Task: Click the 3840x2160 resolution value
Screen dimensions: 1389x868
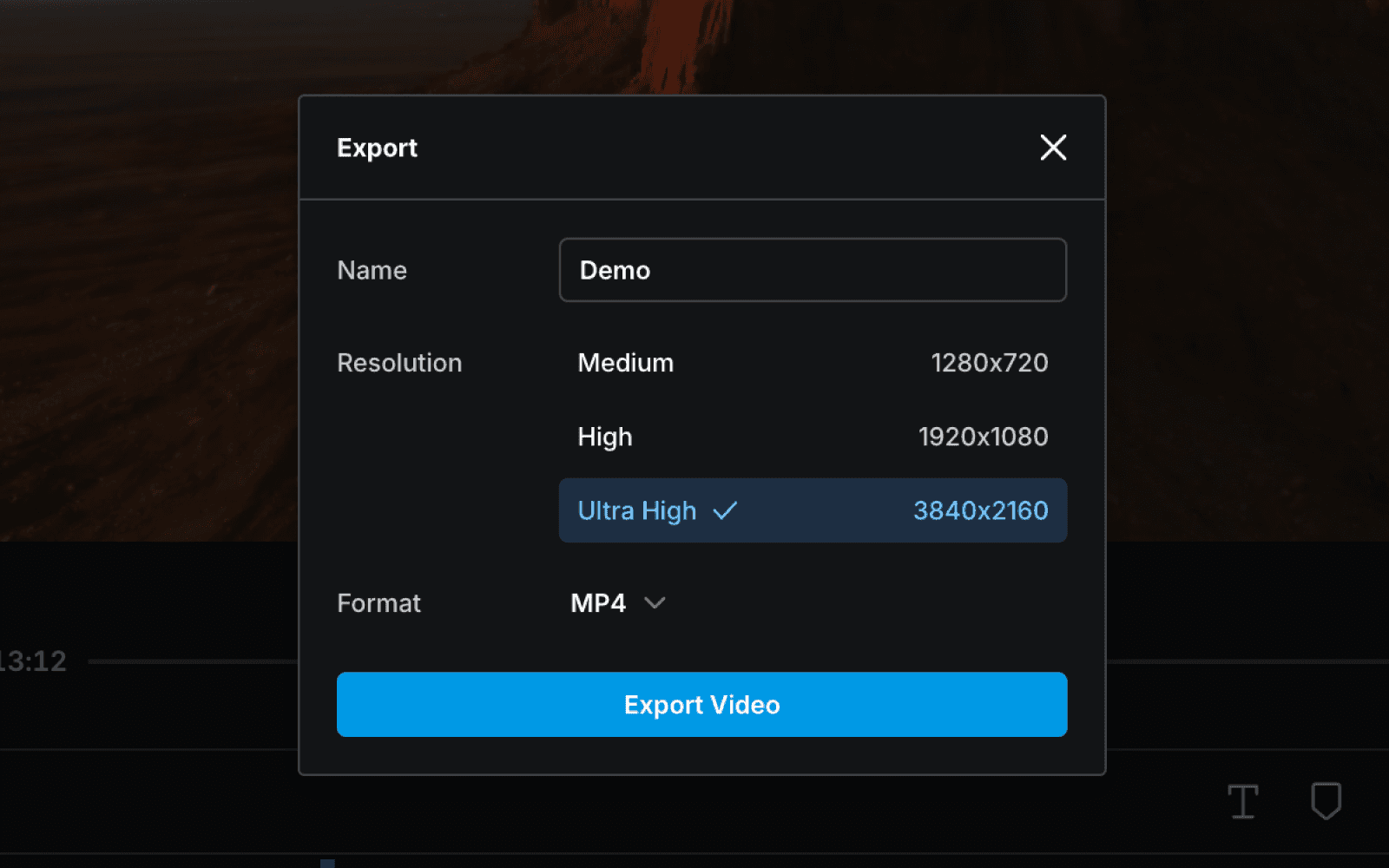Action: (981, 510)
